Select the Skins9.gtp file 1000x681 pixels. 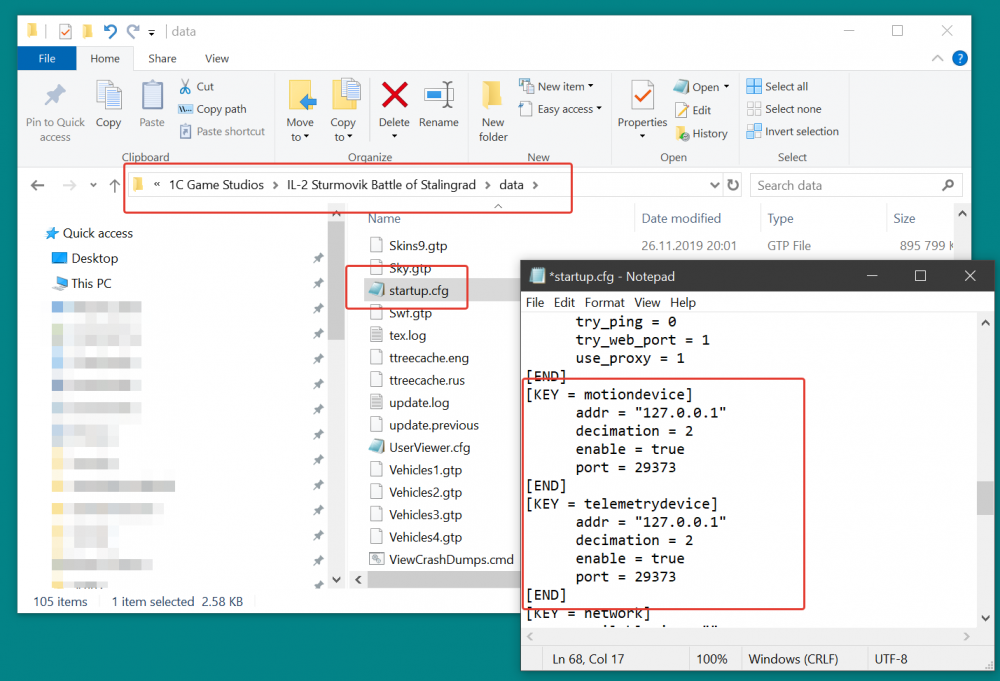coord(408,245)
